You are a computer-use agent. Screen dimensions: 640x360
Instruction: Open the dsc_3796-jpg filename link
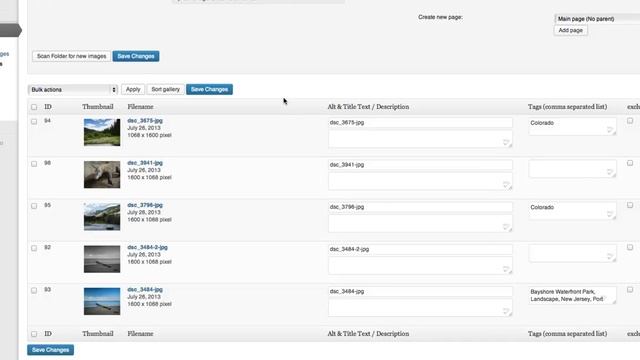145,205
